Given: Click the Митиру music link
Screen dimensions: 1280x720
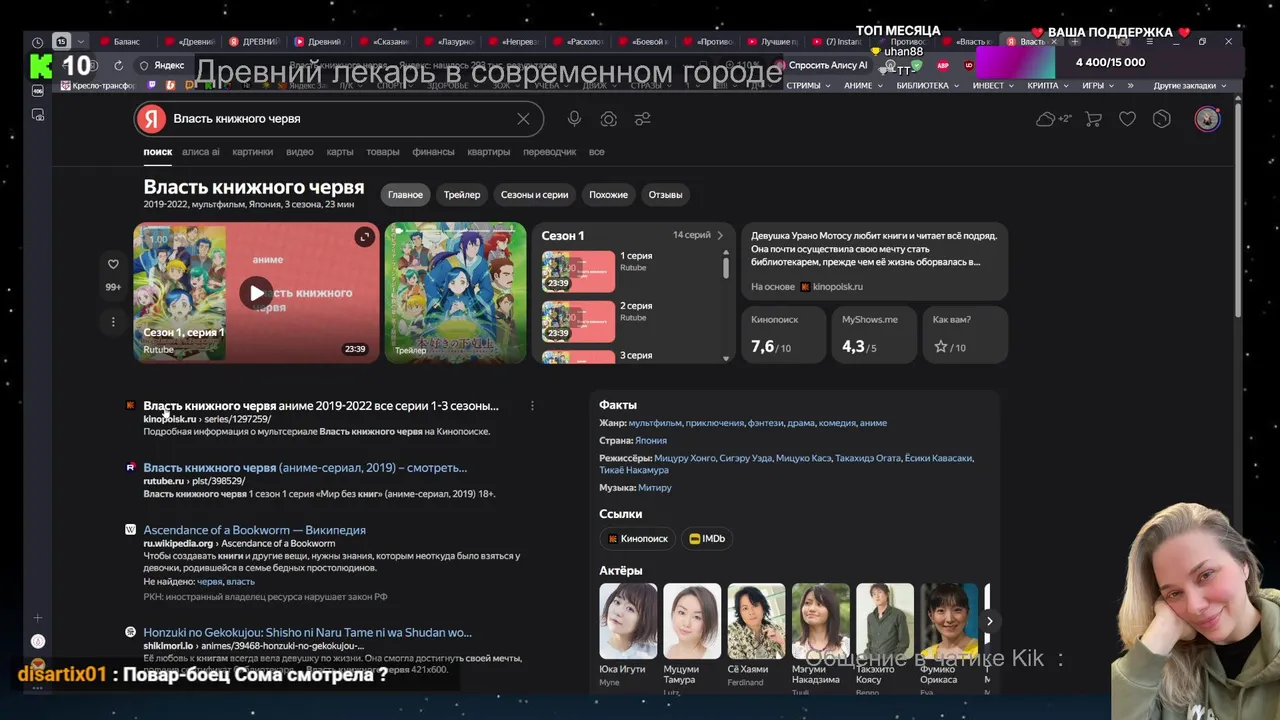Looking at the screenshot, I should pyautogui.click(x=654, y=488).
